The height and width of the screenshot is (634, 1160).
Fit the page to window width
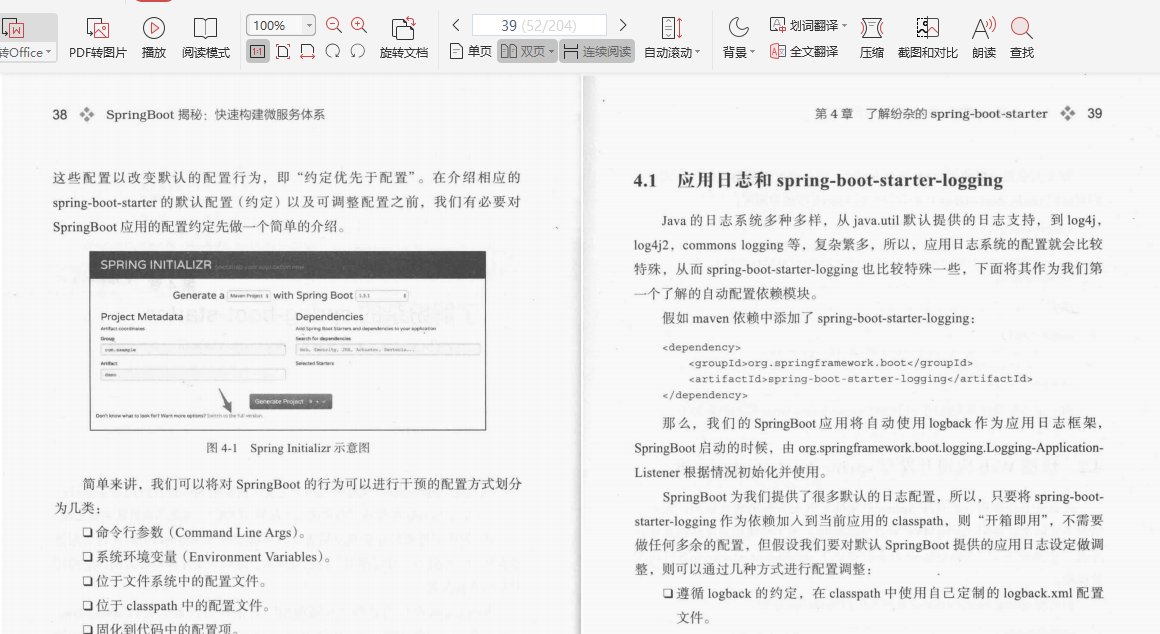click(308, 52)
